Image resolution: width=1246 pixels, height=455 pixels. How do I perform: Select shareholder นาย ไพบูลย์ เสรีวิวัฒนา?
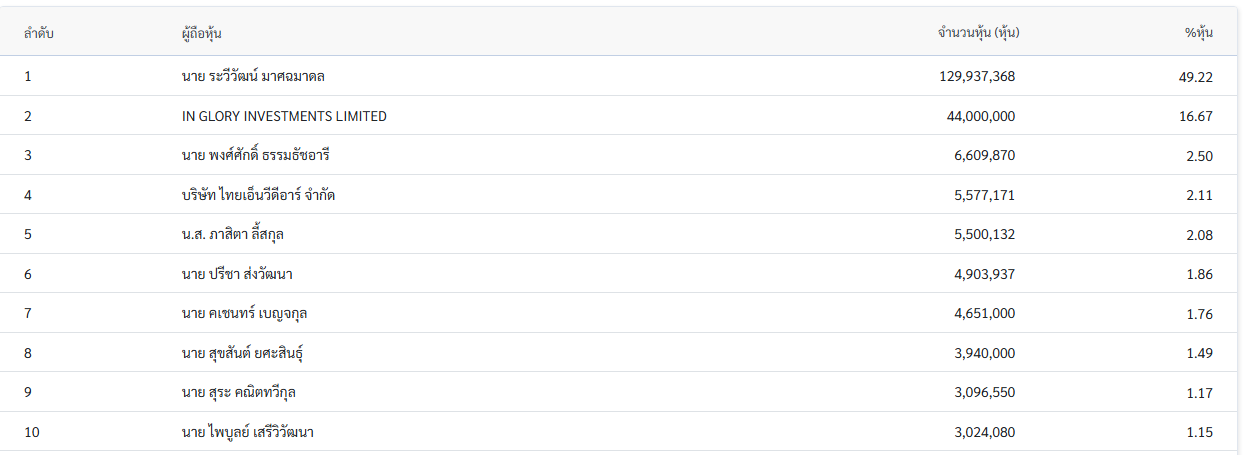pyautogui.click(x=250, y=432)
